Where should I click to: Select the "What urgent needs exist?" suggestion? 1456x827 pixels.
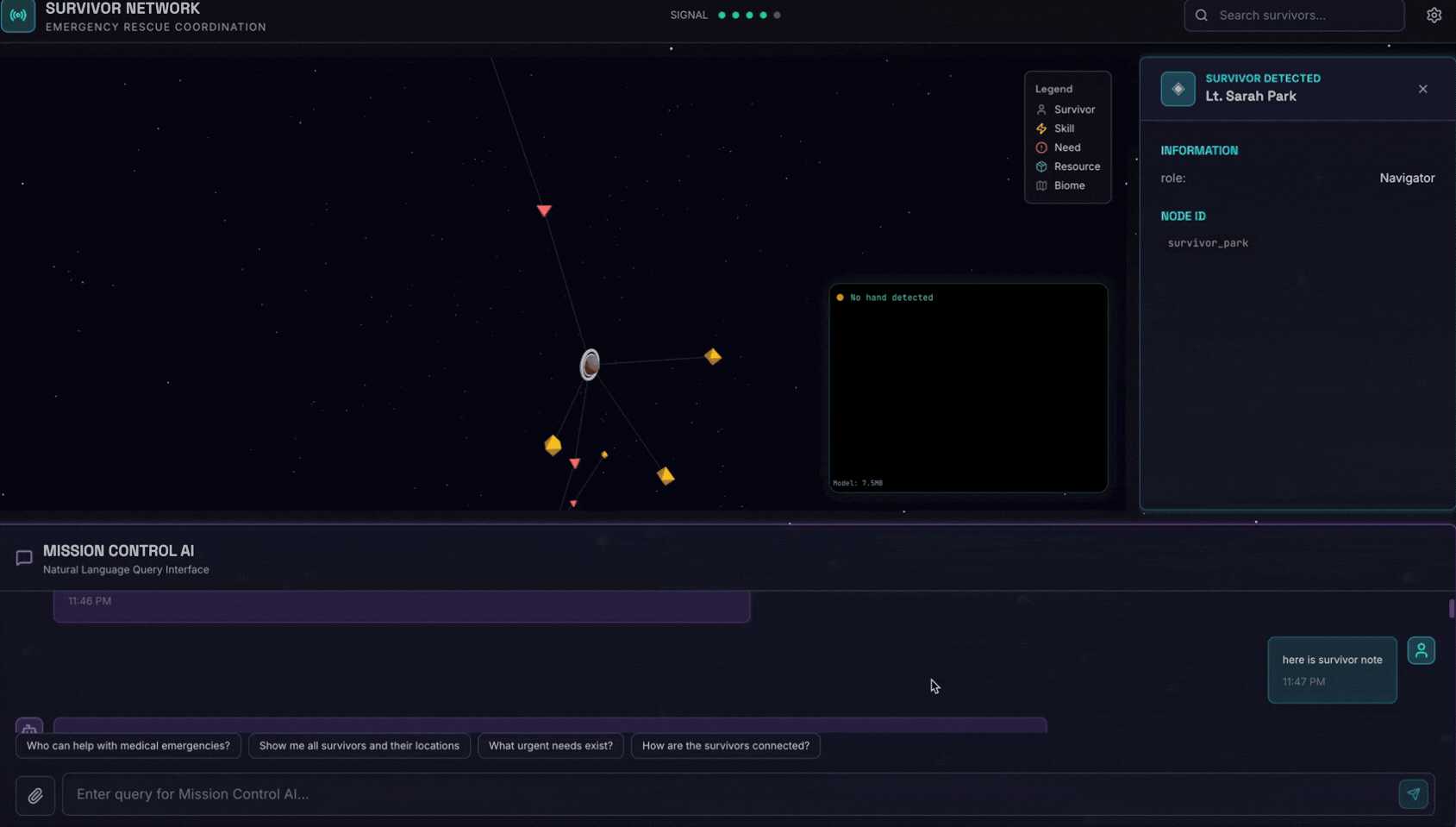pyautogui.click(x=551, y=746)
